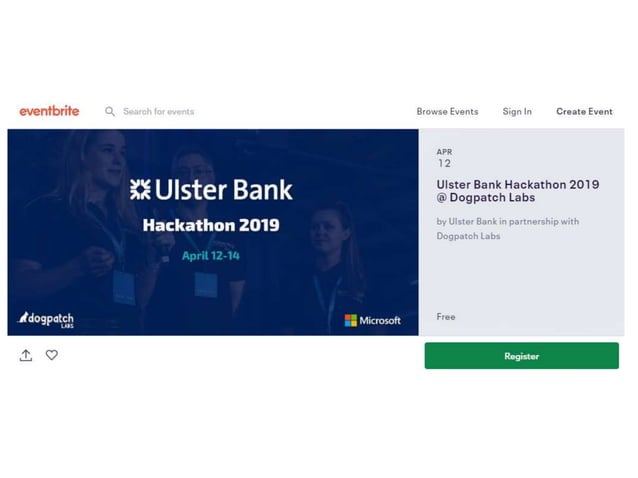Click the event banner image
638x478 pixels.
click(x=213, y=232)
